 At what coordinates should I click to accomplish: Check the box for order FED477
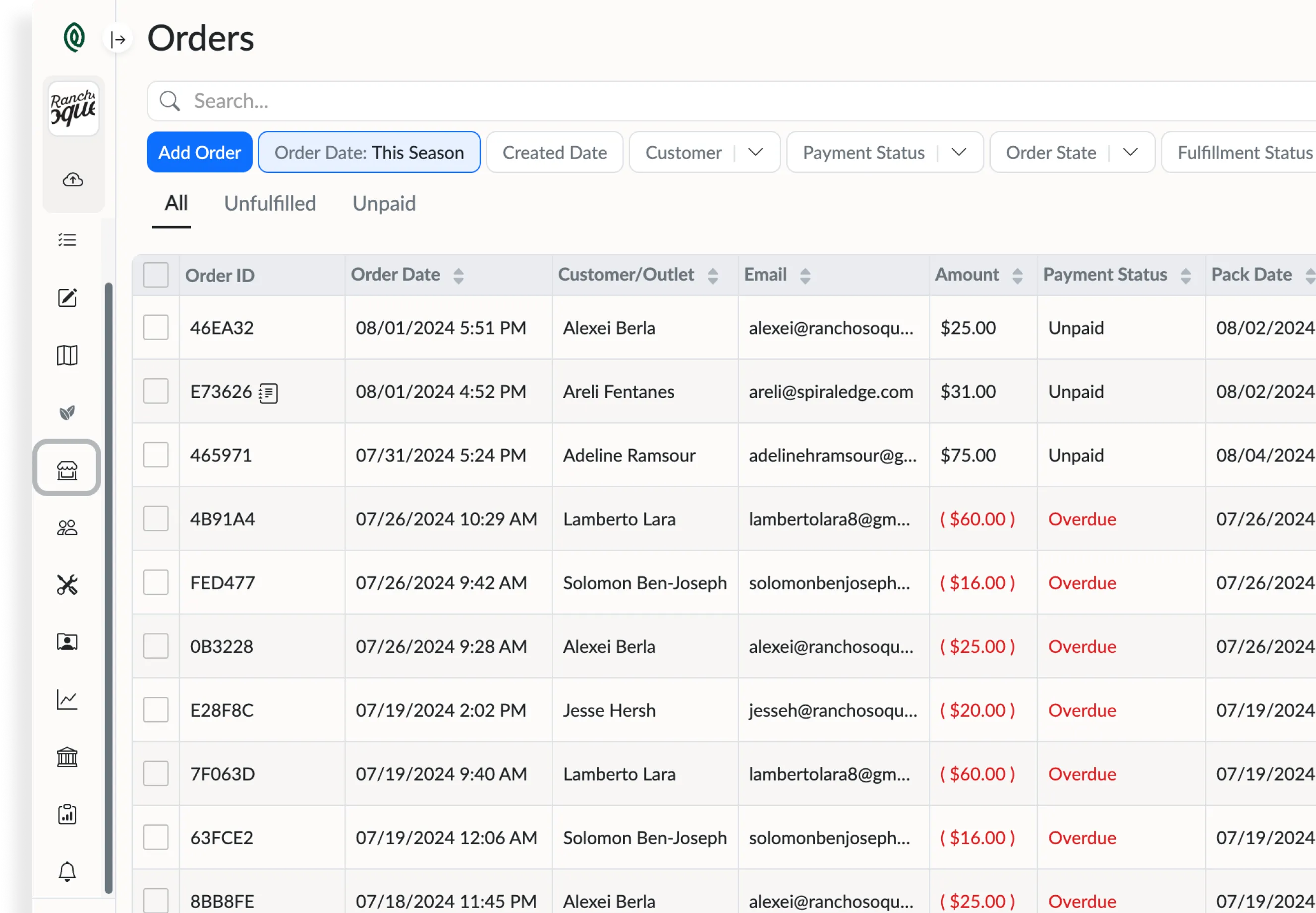(x=156, y=582)
